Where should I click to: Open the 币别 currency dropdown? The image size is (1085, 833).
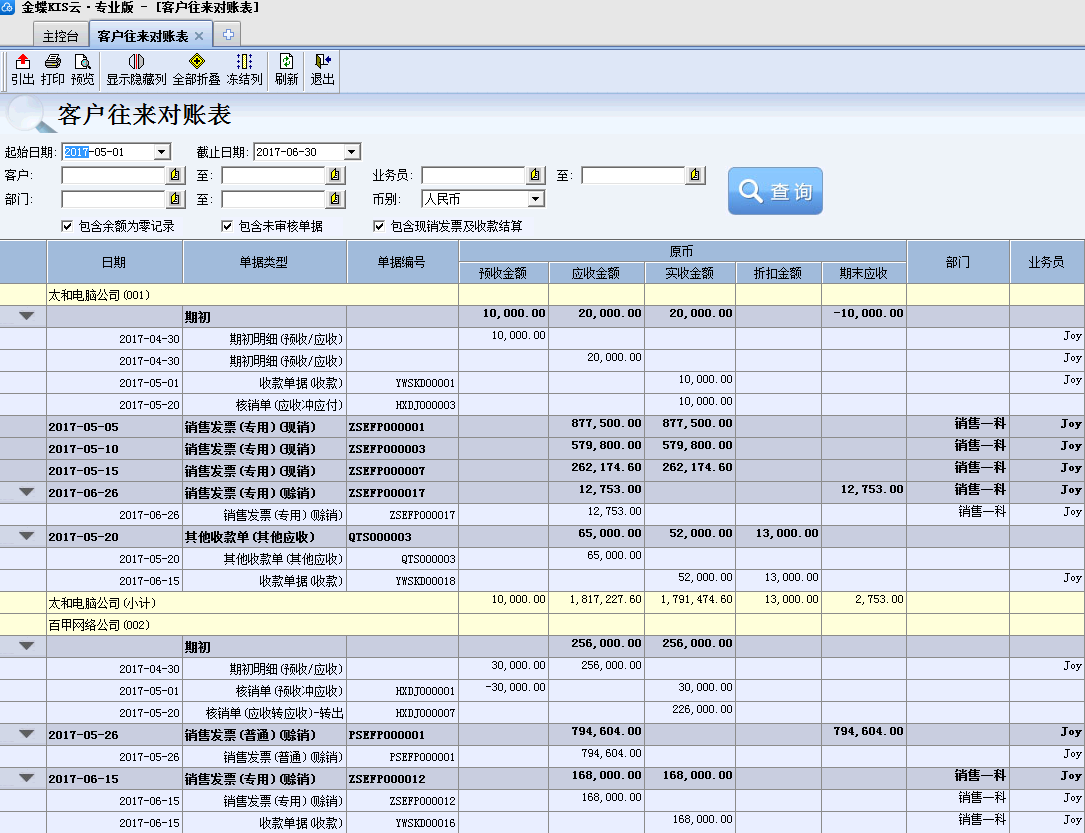click(536, 199)
